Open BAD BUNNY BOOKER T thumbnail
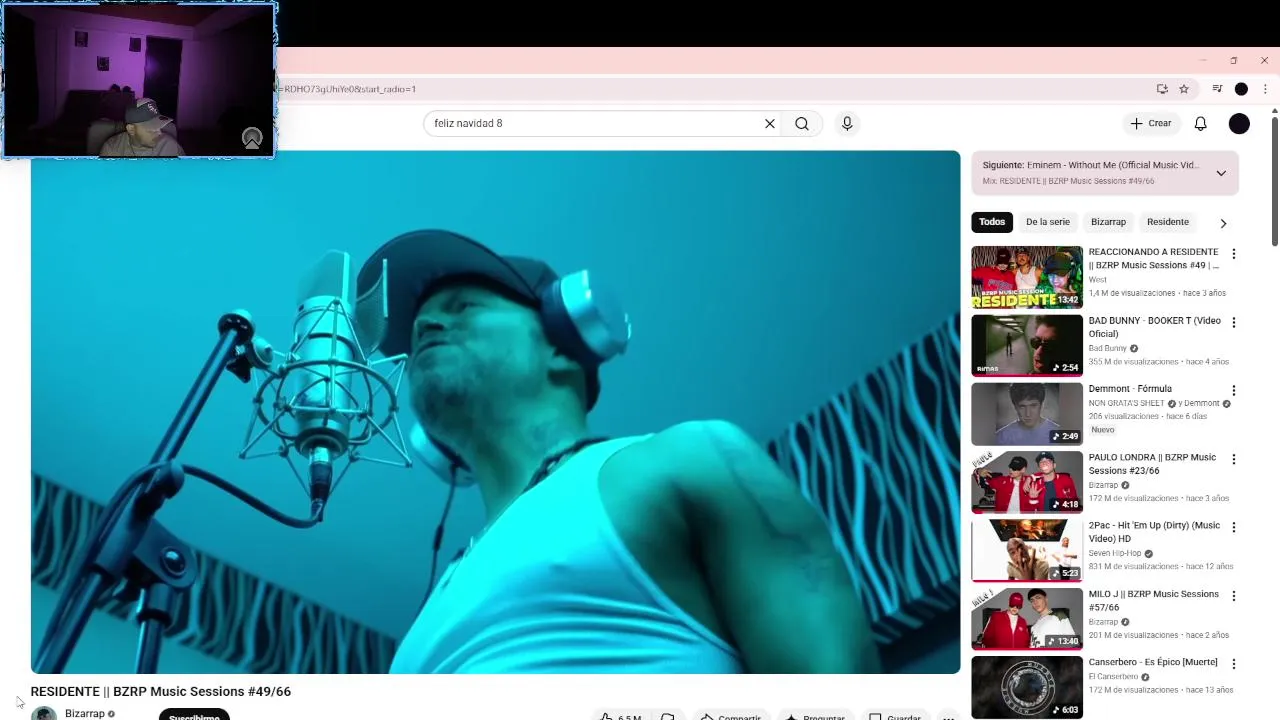Image resolution: width=1280 pixels, height=720 pixels. coord(1027,345)
